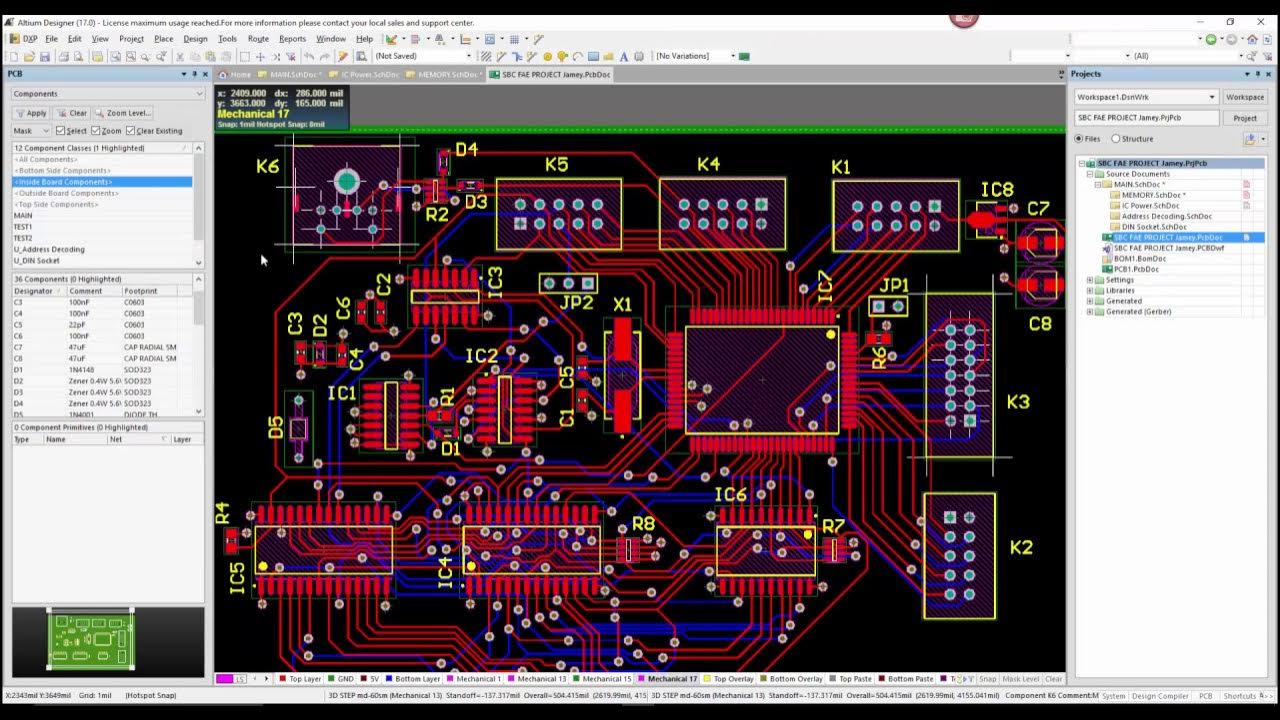Click the Open document folder icon
Image resolution: width=1280 pixels, height=720 pixels.
pos(29,56)
